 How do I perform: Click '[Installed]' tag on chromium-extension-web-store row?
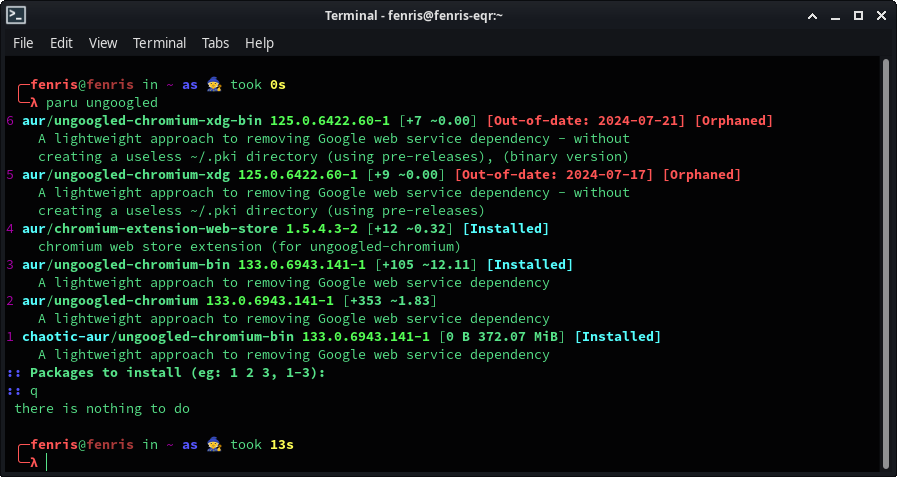pos(506,229)
